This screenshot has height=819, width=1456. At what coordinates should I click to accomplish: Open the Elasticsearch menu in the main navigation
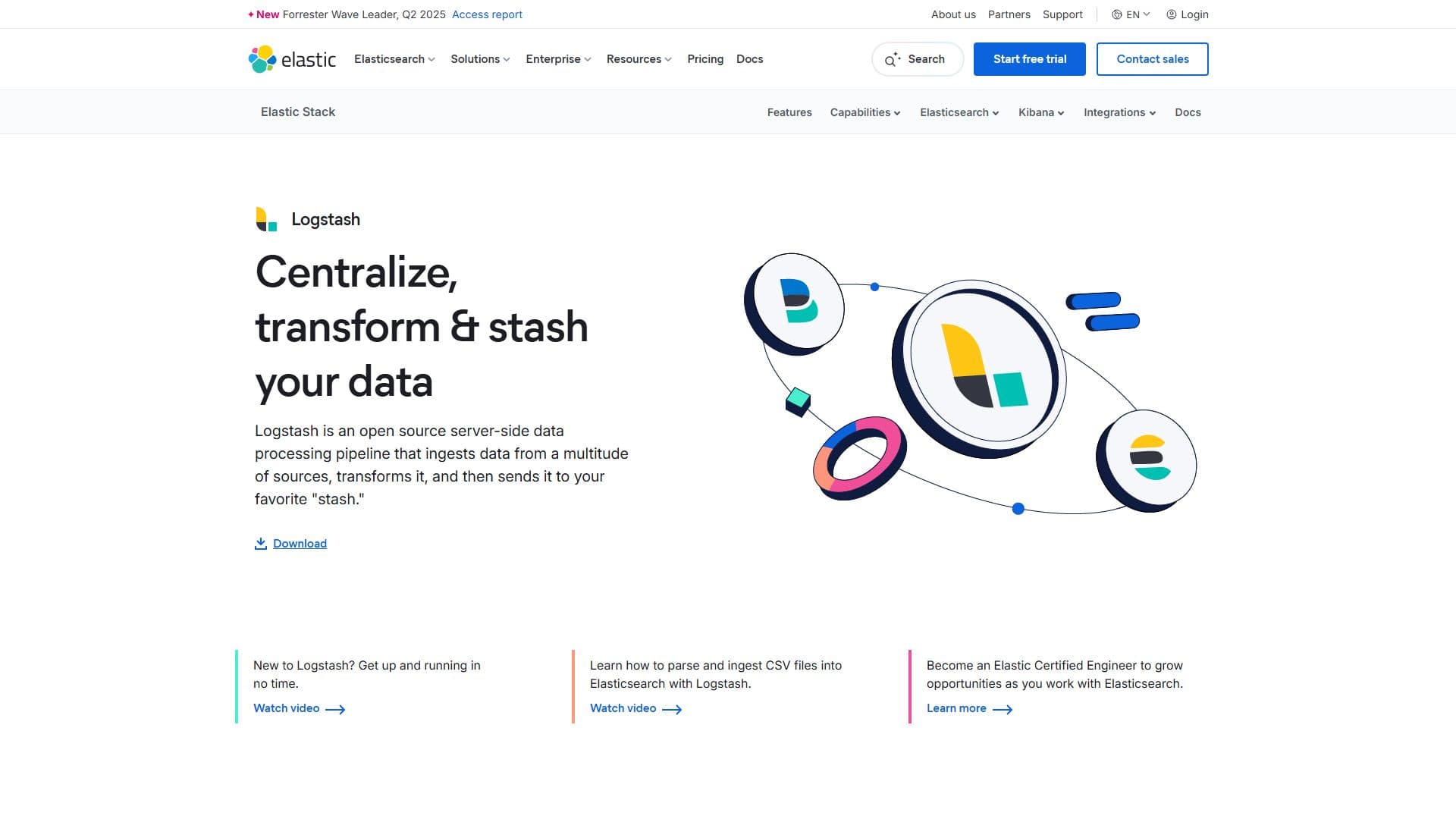click(394, 59)
